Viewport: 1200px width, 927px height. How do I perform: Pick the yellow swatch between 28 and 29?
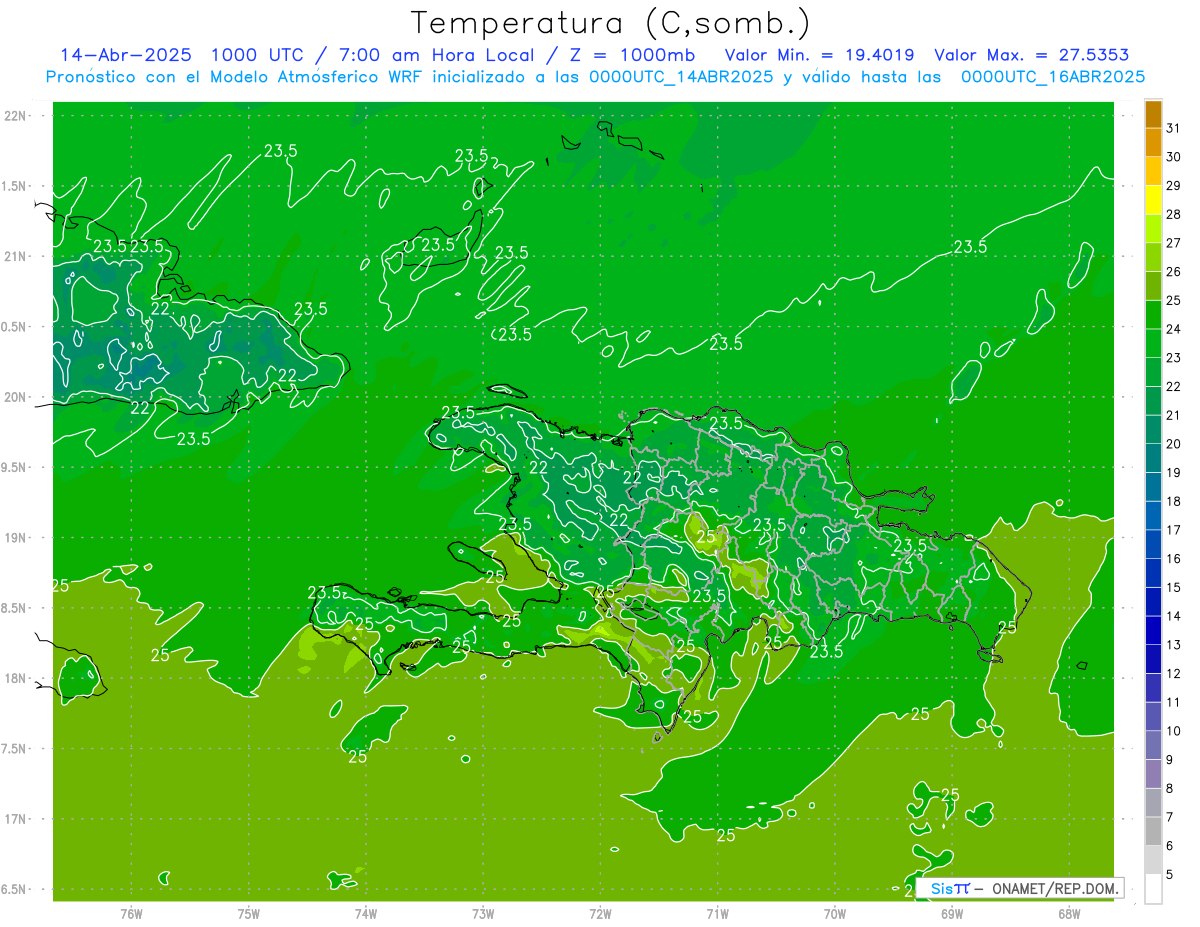tap(1153, 201)
